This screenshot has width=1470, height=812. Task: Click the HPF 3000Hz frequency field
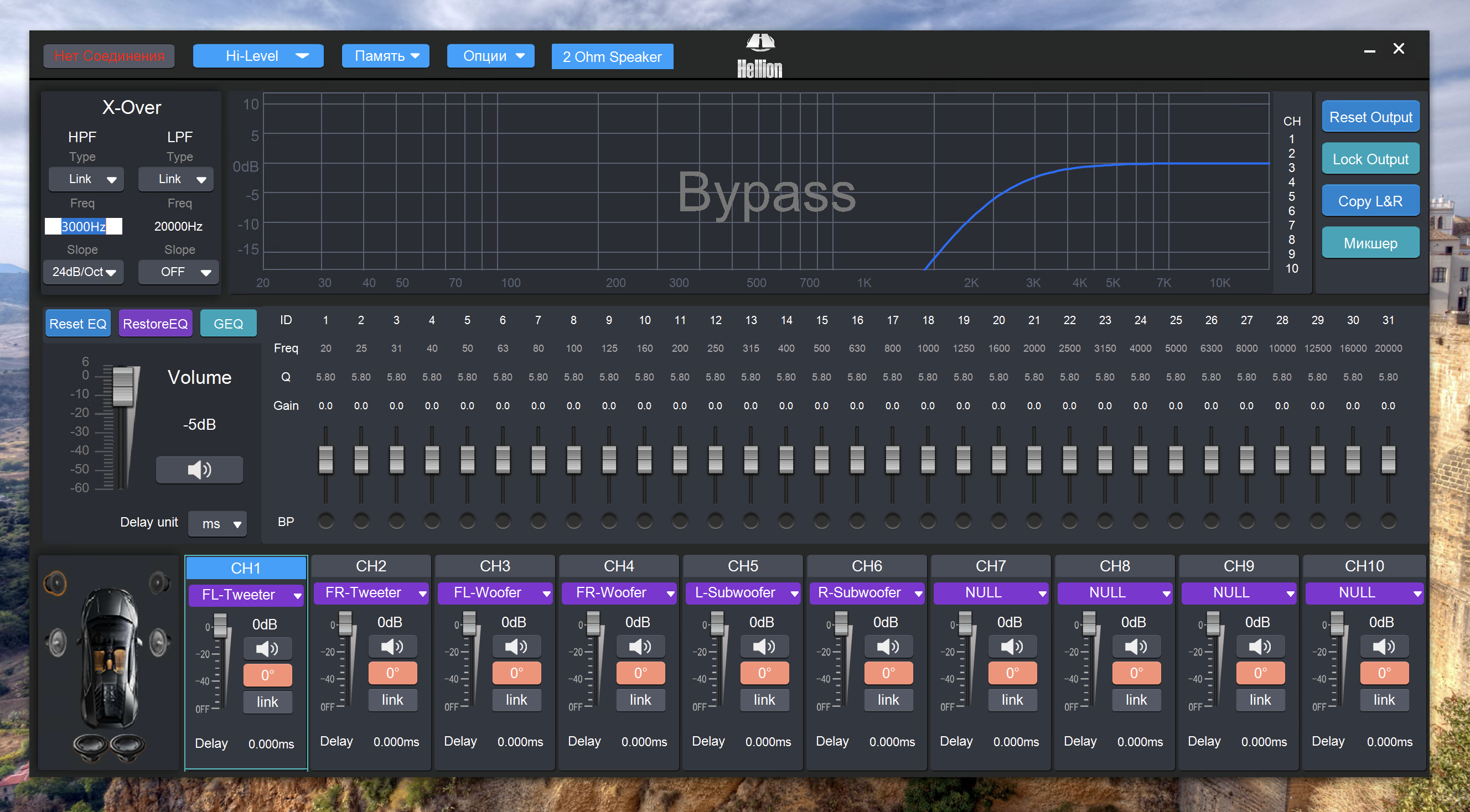[x=84, y=226]
